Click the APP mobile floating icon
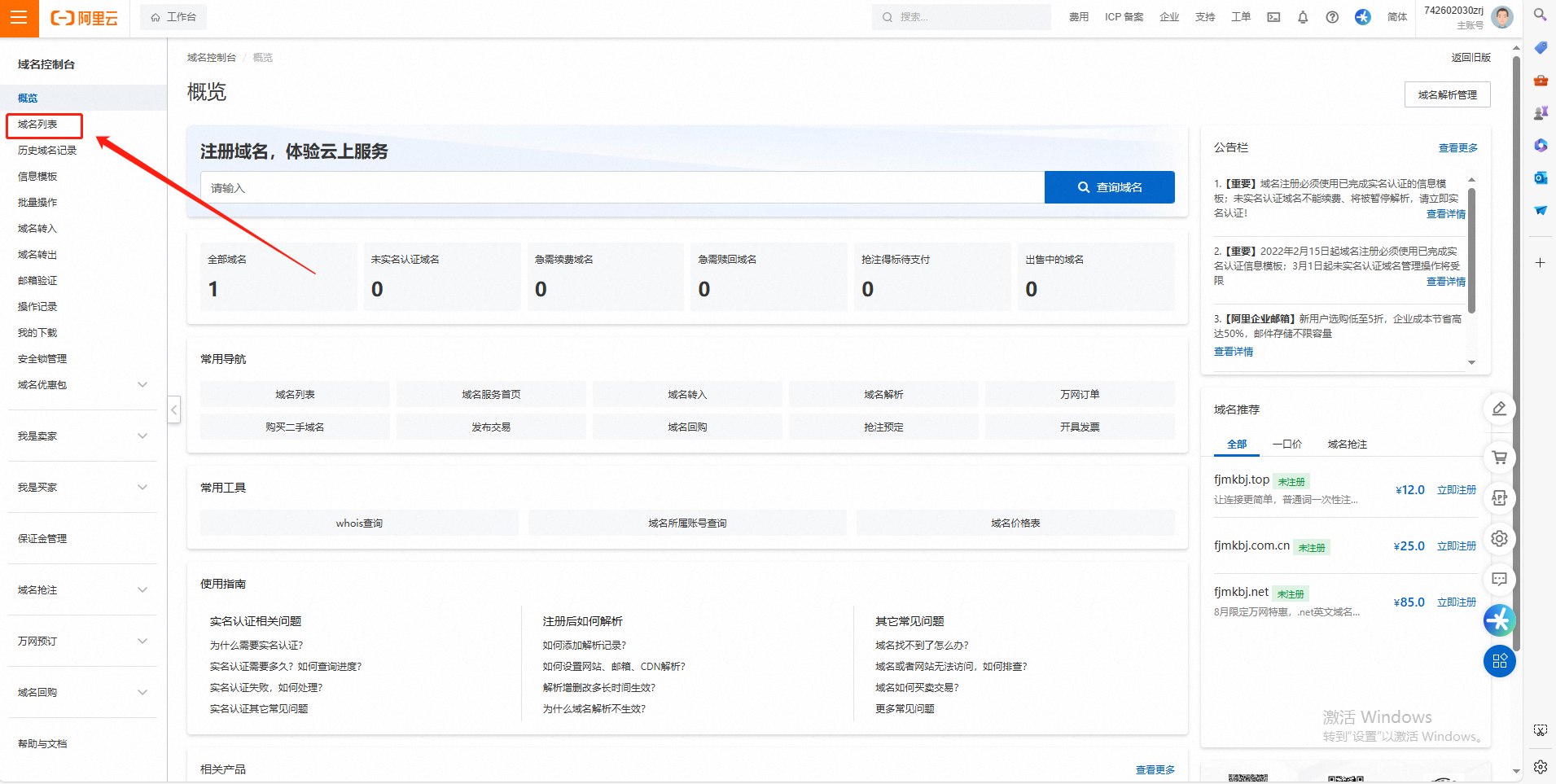Image resolution: width=1556 pixels, height=784 pixels. (x=1499, y=498)
